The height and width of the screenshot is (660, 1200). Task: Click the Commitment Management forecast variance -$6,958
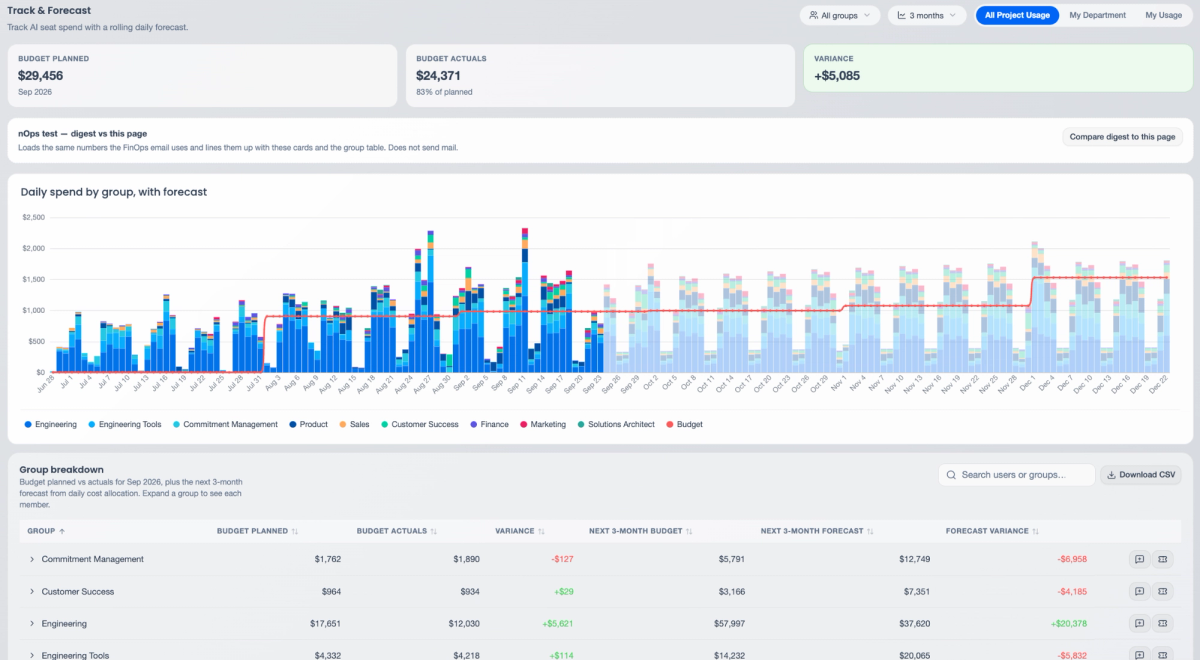(x=1071, y=559)
